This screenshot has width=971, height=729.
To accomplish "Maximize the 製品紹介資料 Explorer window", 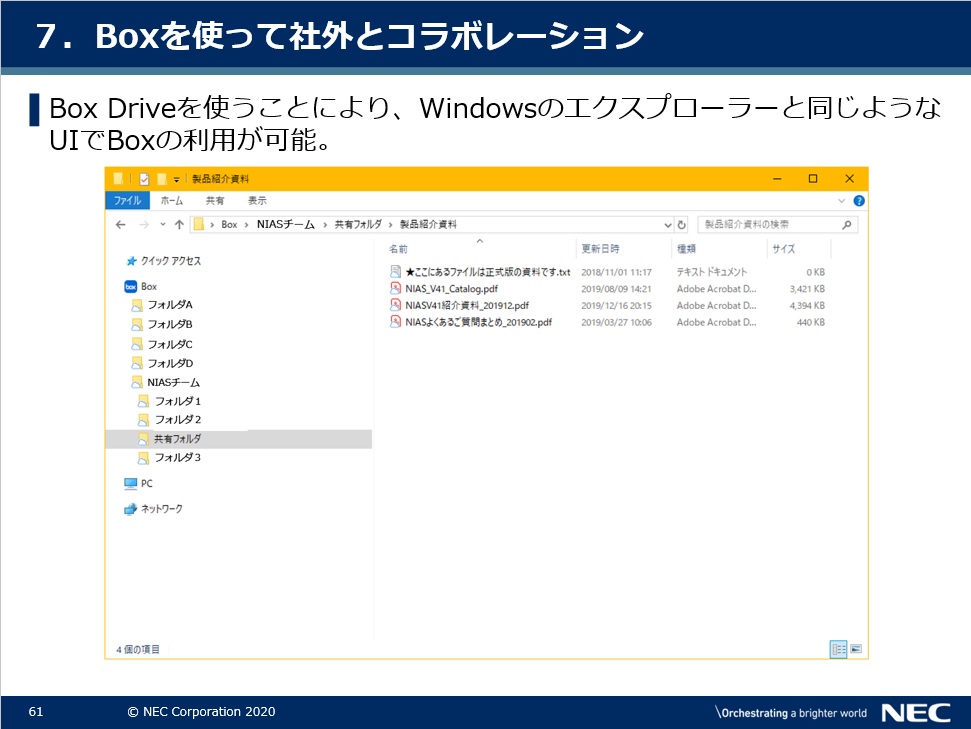I will [x=813, y=179].
